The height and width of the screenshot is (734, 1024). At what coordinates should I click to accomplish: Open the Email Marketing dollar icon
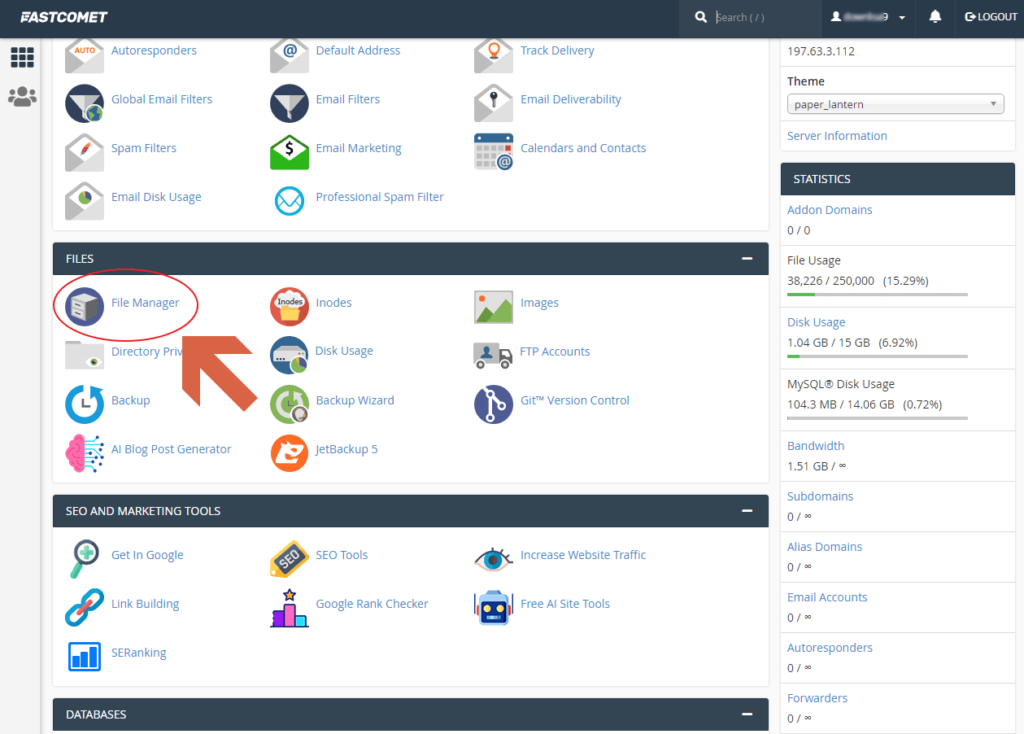coord(289,152)
